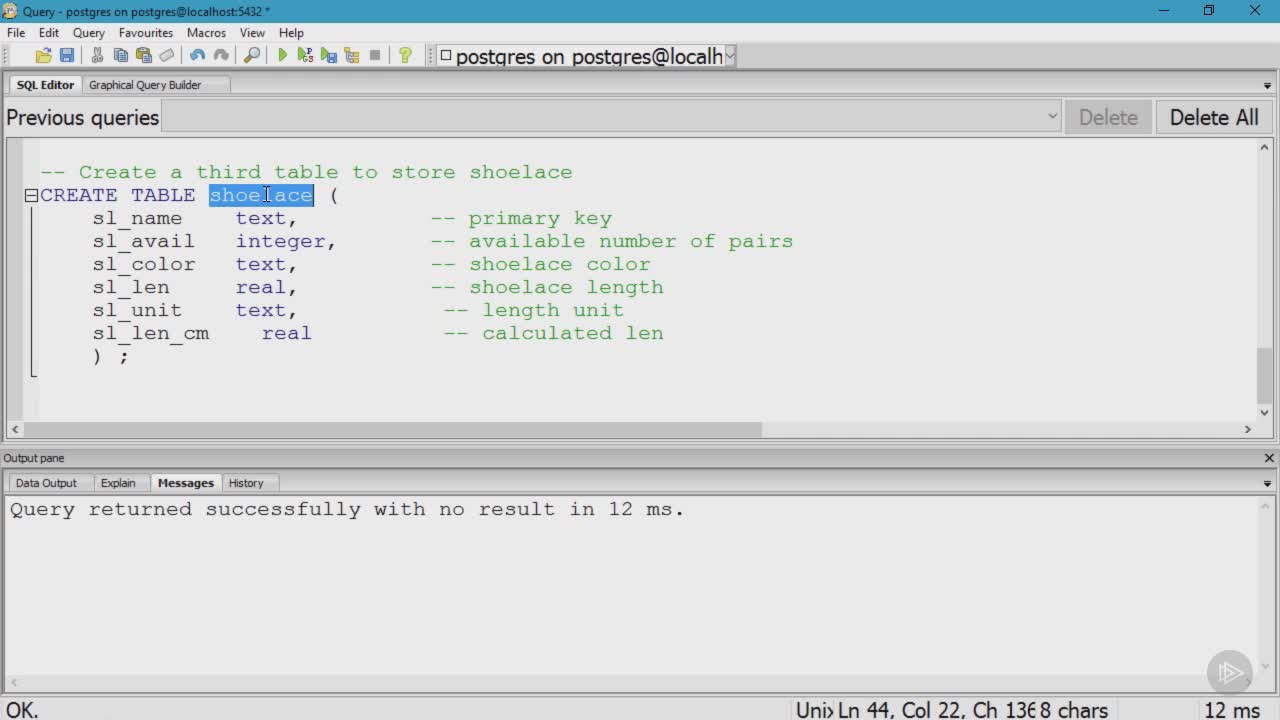1280x720 pixels.
Task: Switch to the Graphical Query Builder tab
Action: pos(145,85)
